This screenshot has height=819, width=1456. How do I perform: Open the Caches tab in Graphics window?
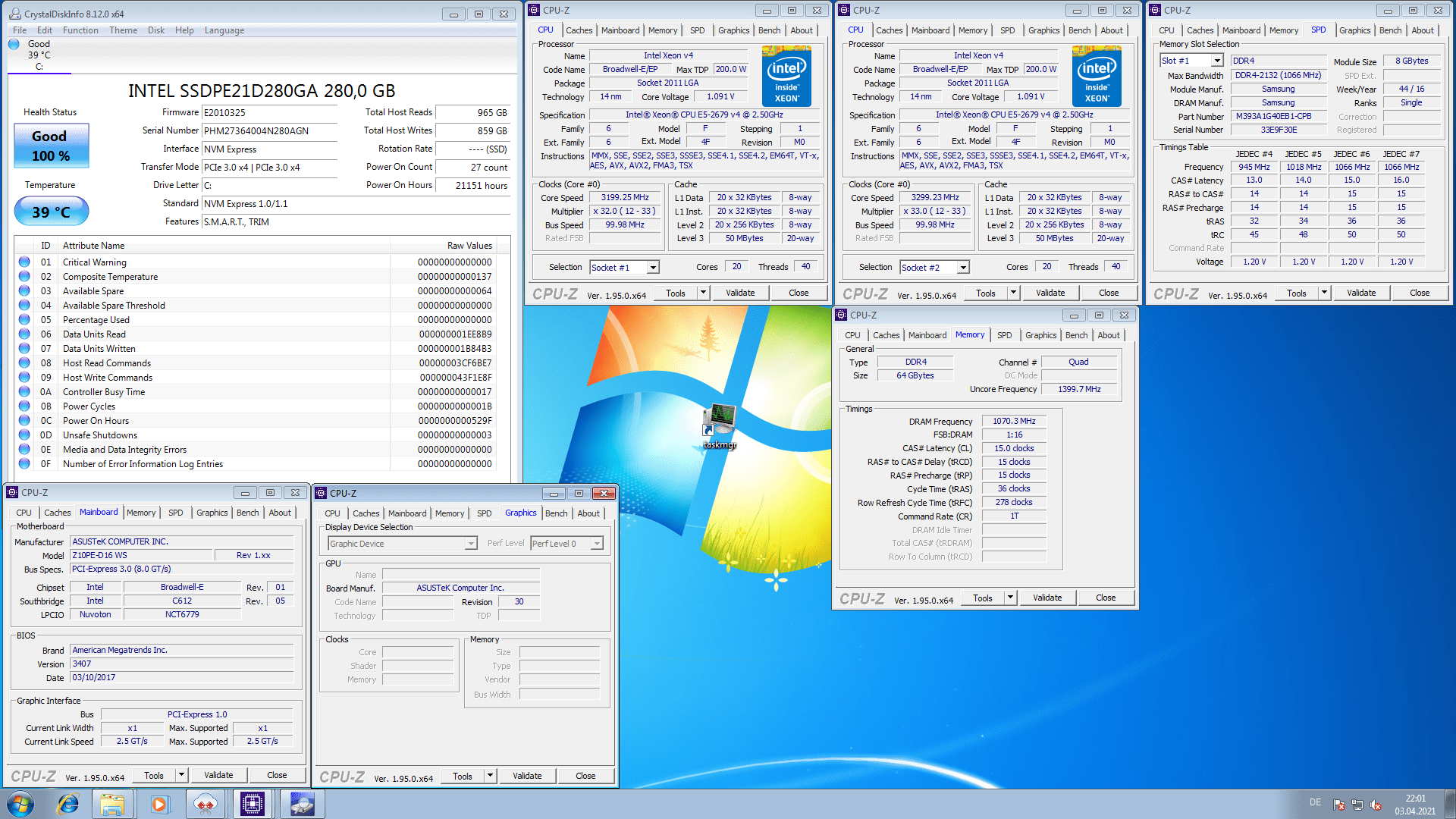(366, 513)
